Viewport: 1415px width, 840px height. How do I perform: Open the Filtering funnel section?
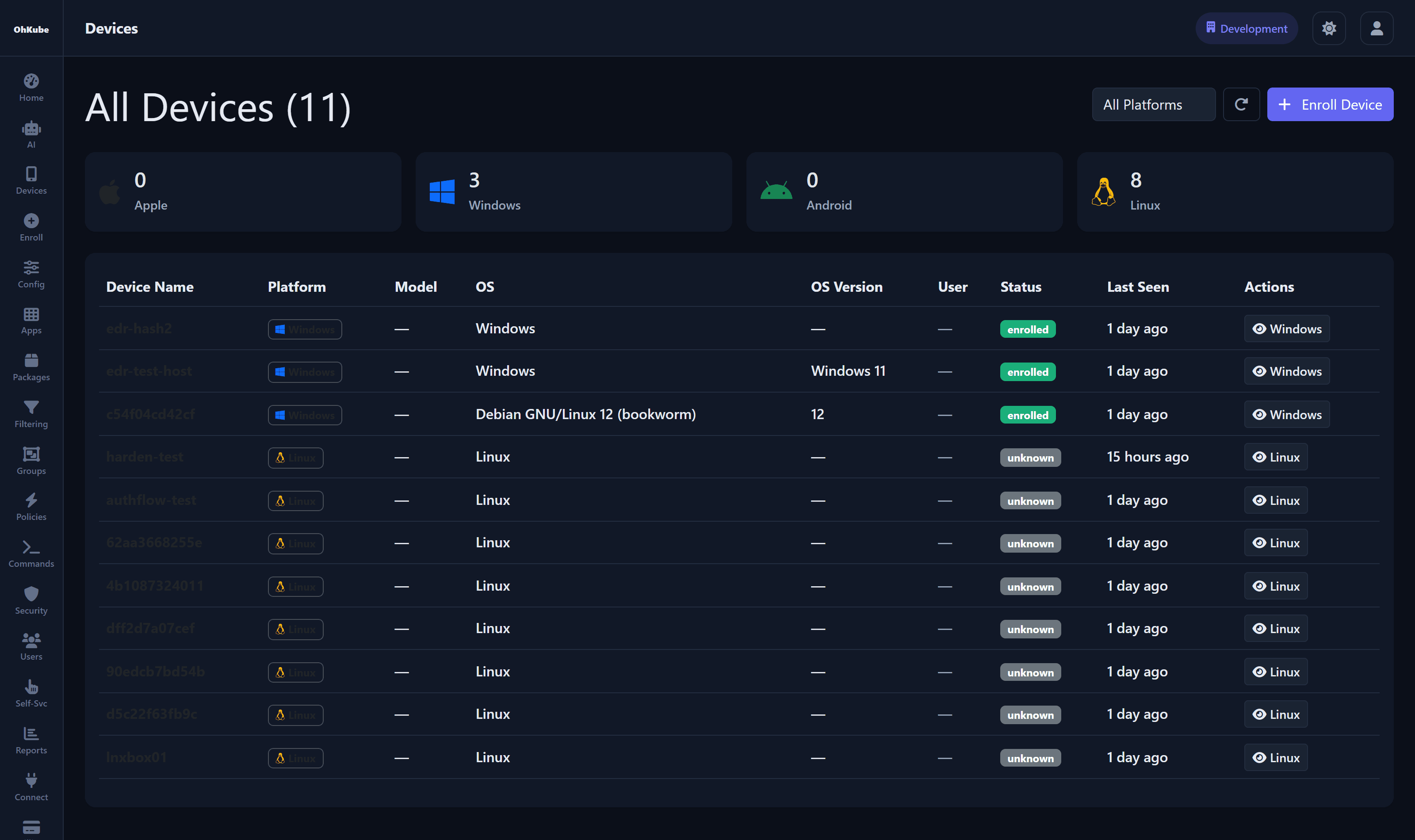[x=31, y=415]
